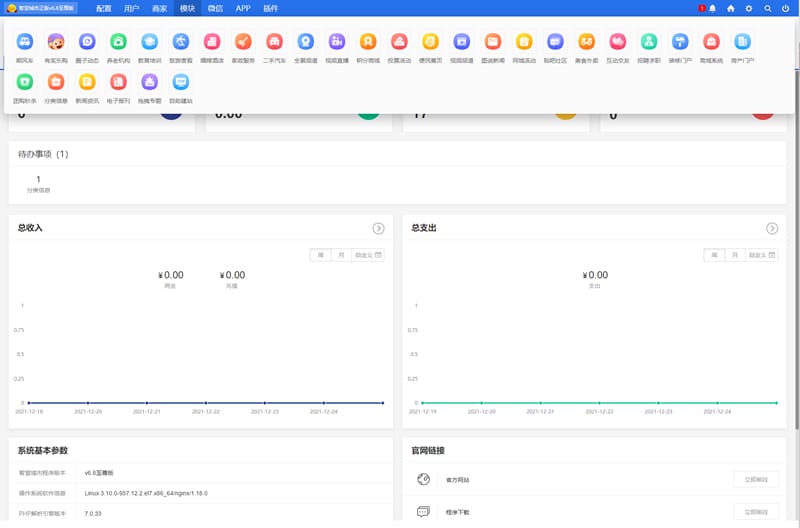This screenshot has width=800, height=528.
Task: Open the 招聘求职 module icon
Action: (x=649, y=42)
